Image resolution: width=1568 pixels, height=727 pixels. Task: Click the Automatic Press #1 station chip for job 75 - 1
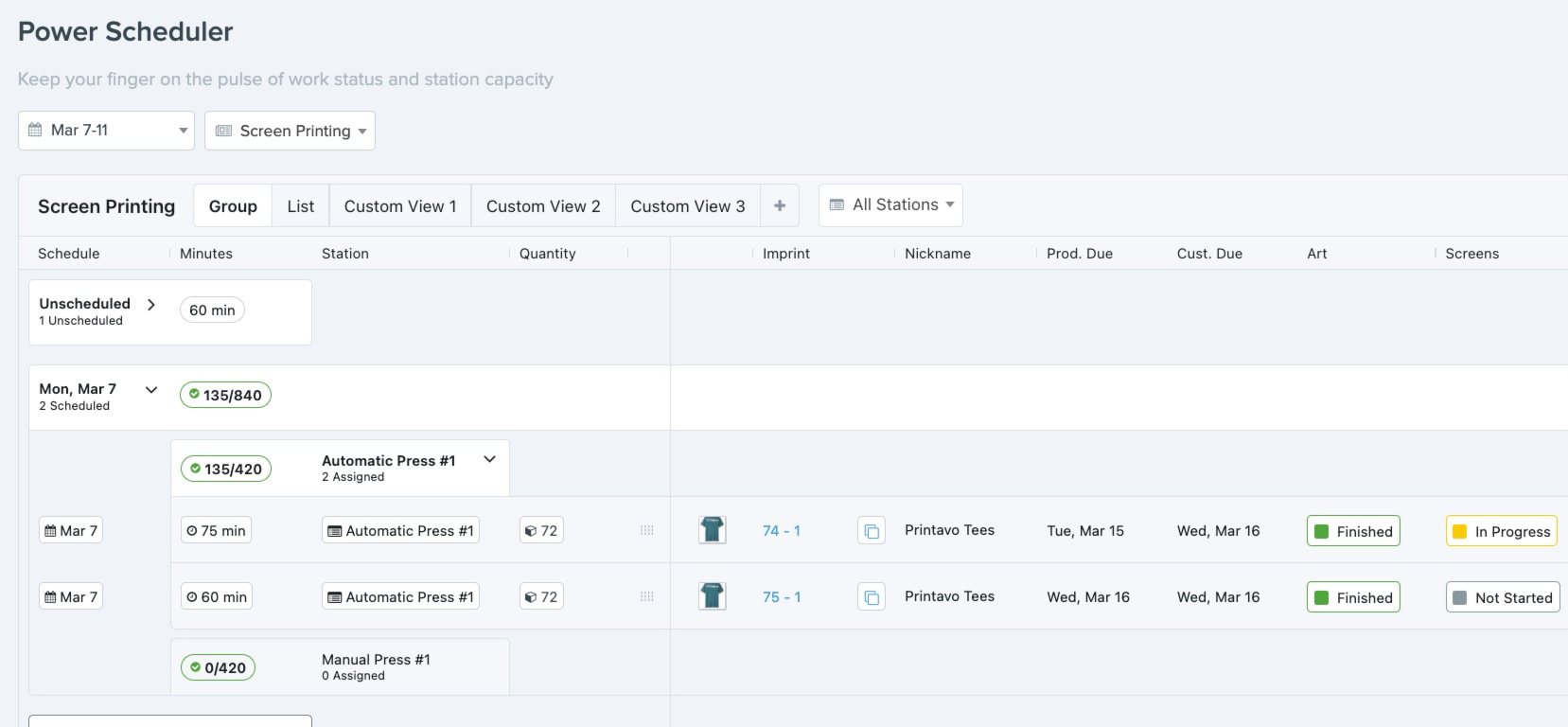(400, 597)
